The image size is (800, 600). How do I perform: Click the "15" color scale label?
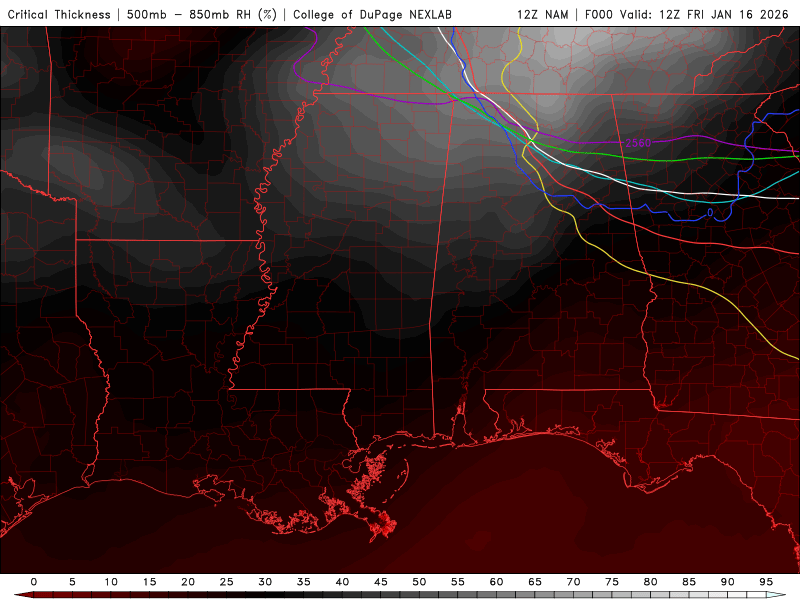tap(149, 582)
